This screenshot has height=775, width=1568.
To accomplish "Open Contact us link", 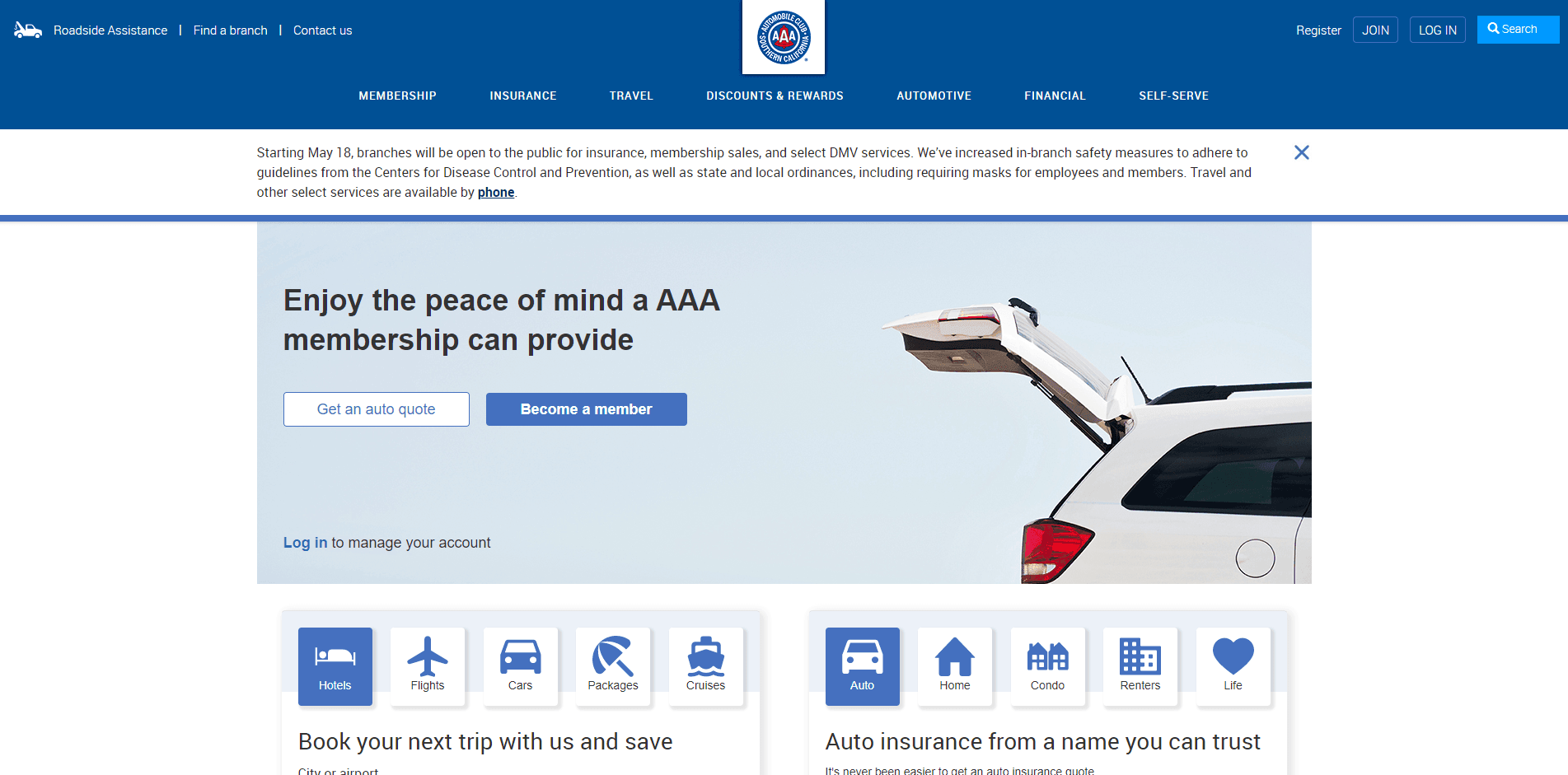I will coord(323,30).
